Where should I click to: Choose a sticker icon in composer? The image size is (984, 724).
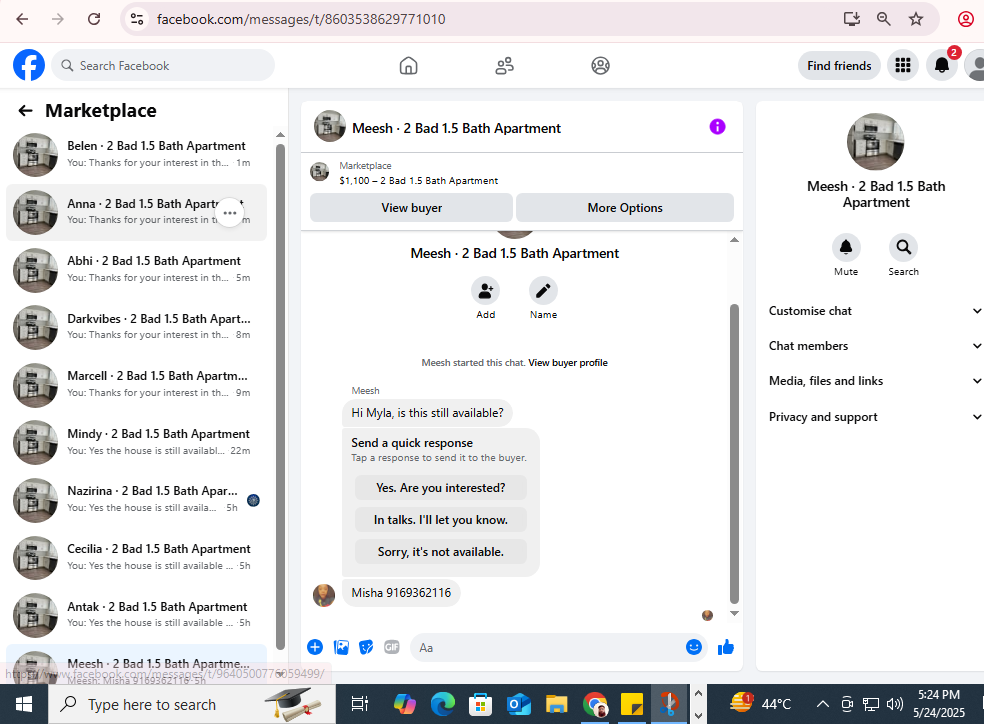tap(366, 647)
